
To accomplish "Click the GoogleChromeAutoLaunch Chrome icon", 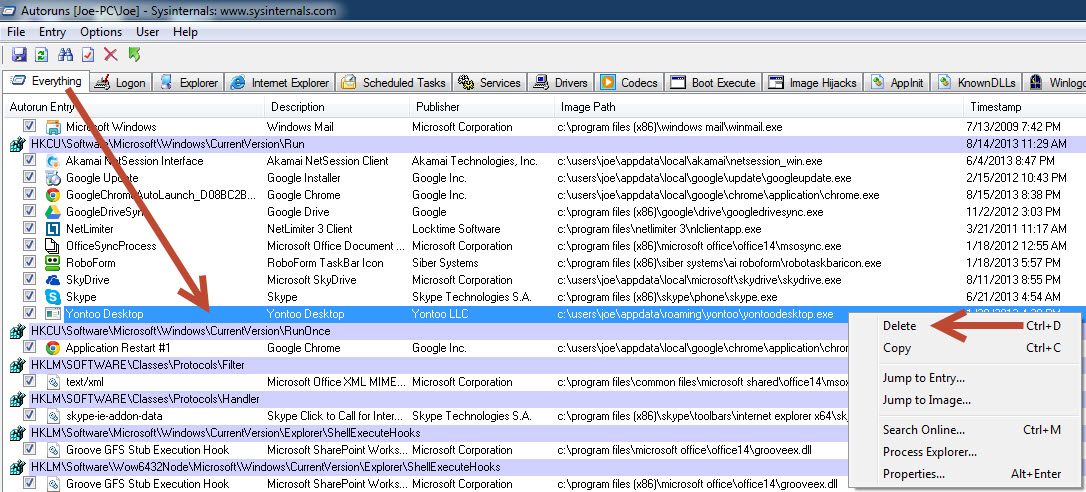I will click(x=53, y=195).
